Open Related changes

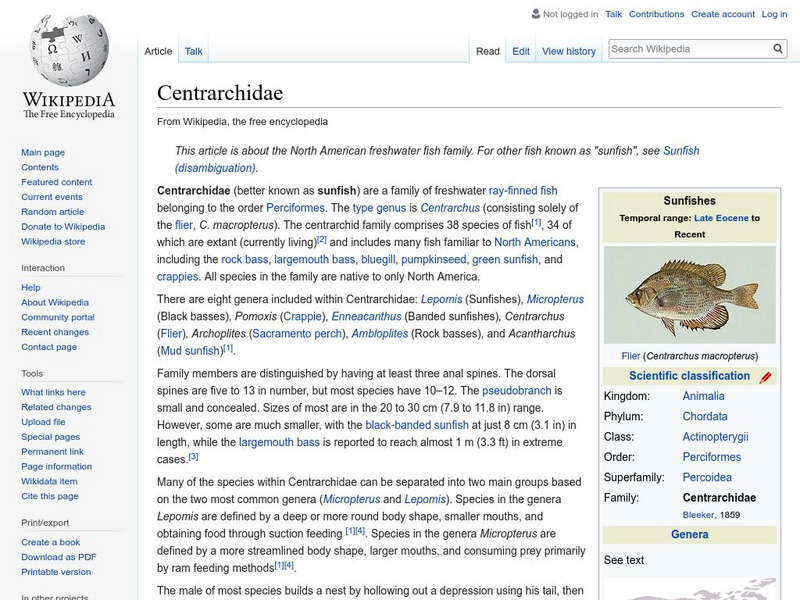[56, 407]
